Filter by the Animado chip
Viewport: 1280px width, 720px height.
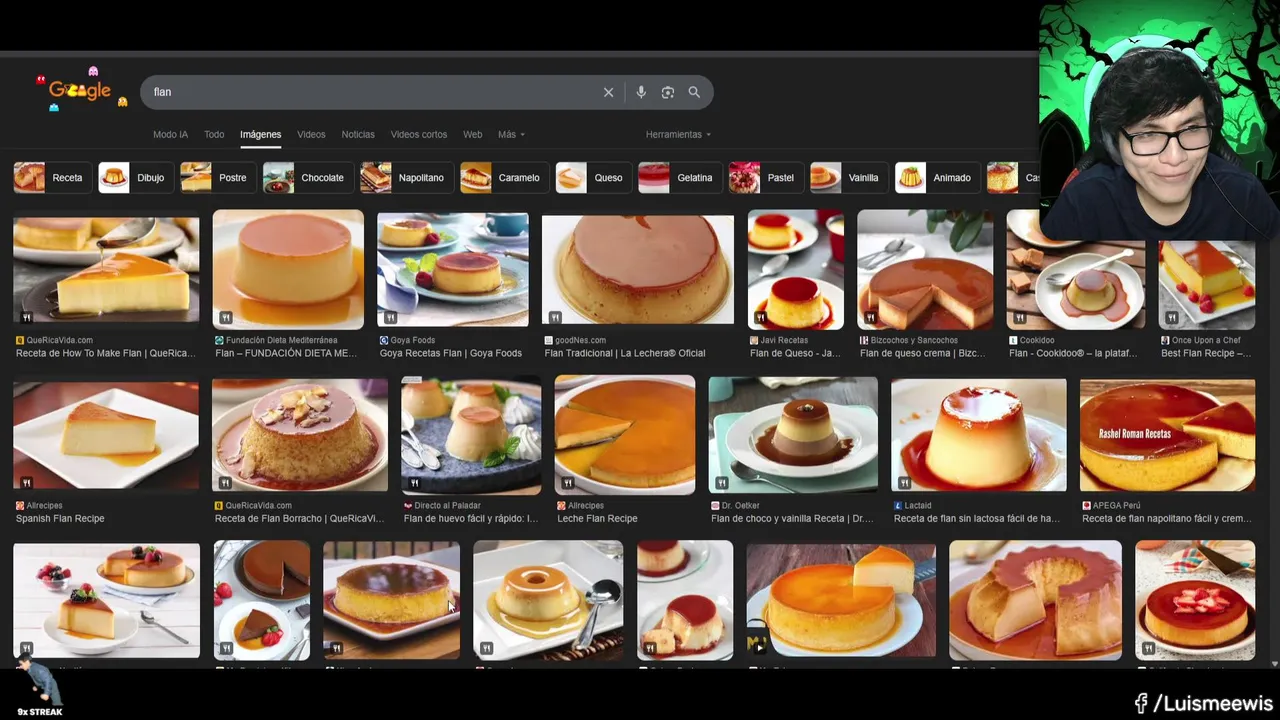[937, 177]
